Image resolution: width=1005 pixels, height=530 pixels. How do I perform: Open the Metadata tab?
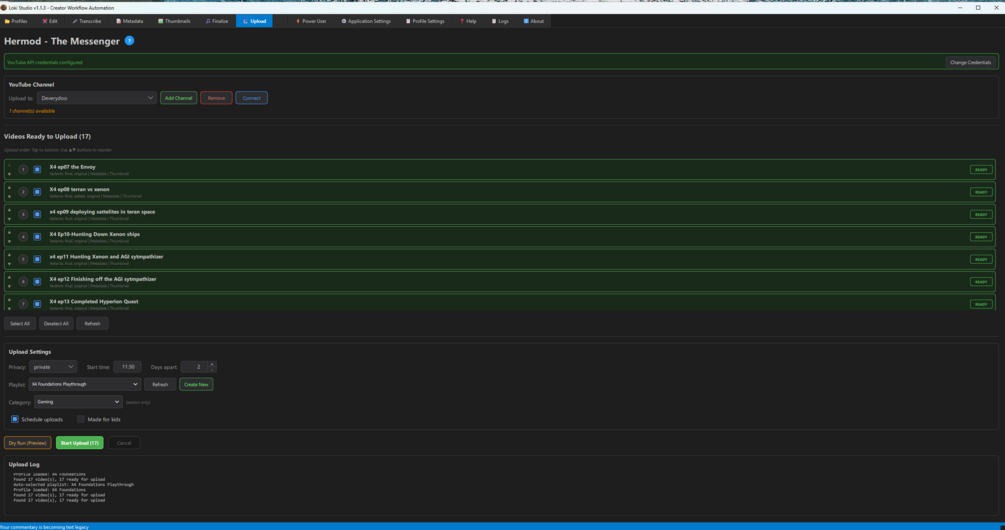pyautogui.click(x=129, y=21)
